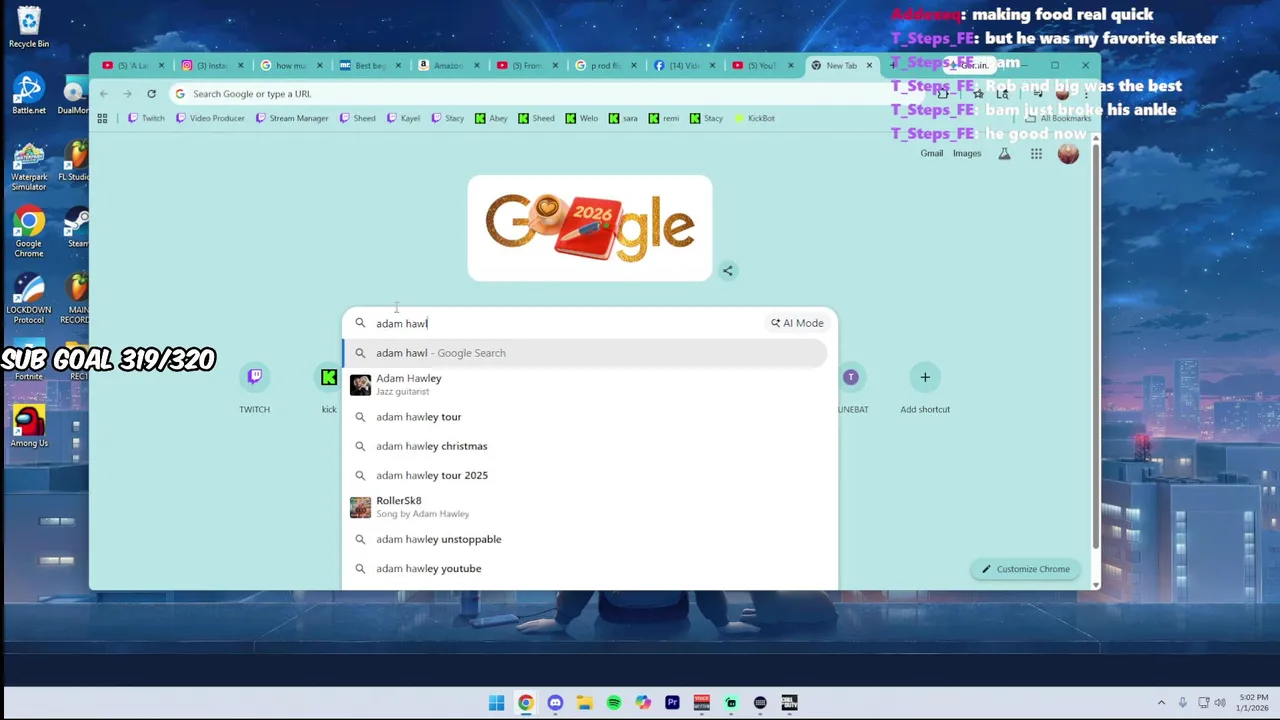Open the Windows Start menu
This screenshot has width=1280, height=720.
pos(497,703)
